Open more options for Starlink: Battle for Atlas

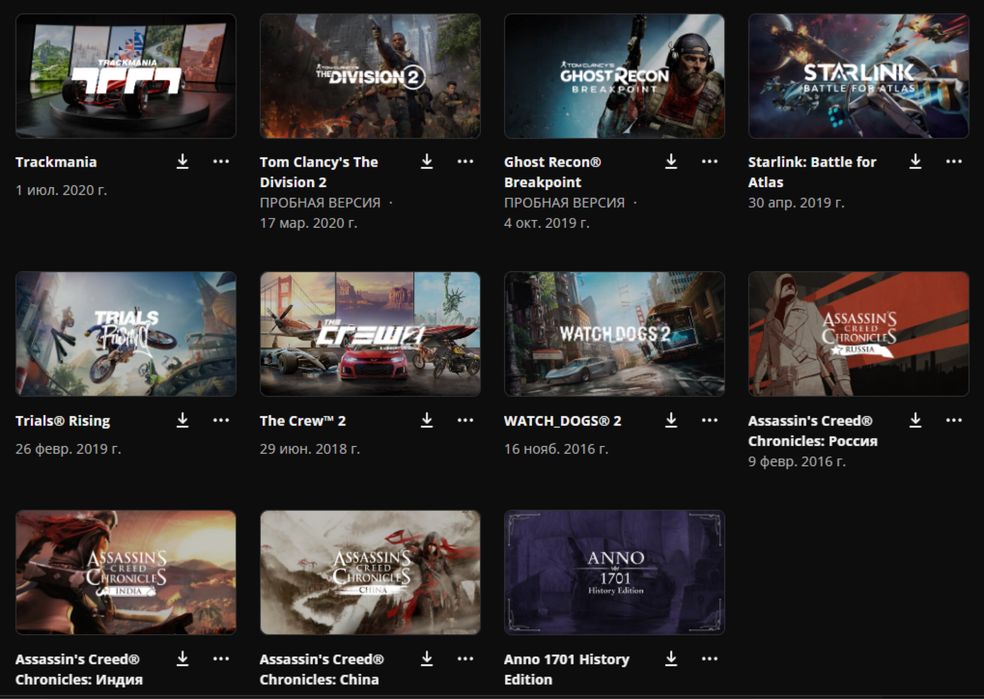[x=954, y=161]
